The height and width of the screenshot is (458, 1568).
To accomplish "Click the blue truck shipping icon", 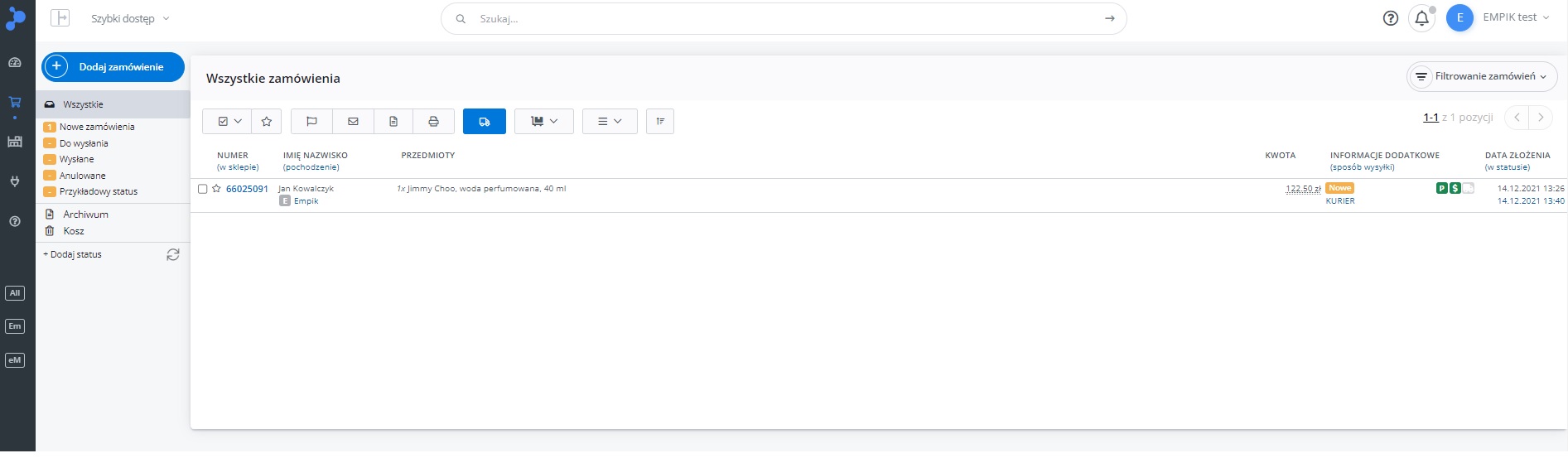I will [485, 122].
